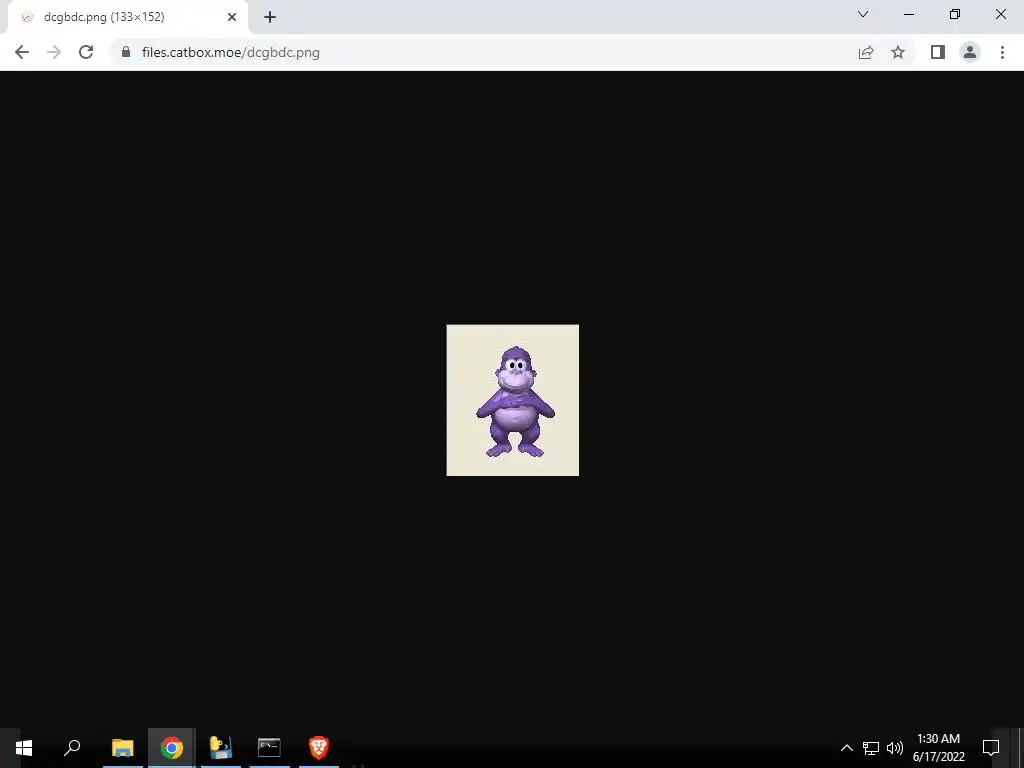Open File Explorer from the taskbar
This screenshot has height=768, width=1024.
[x=122, y=748]
